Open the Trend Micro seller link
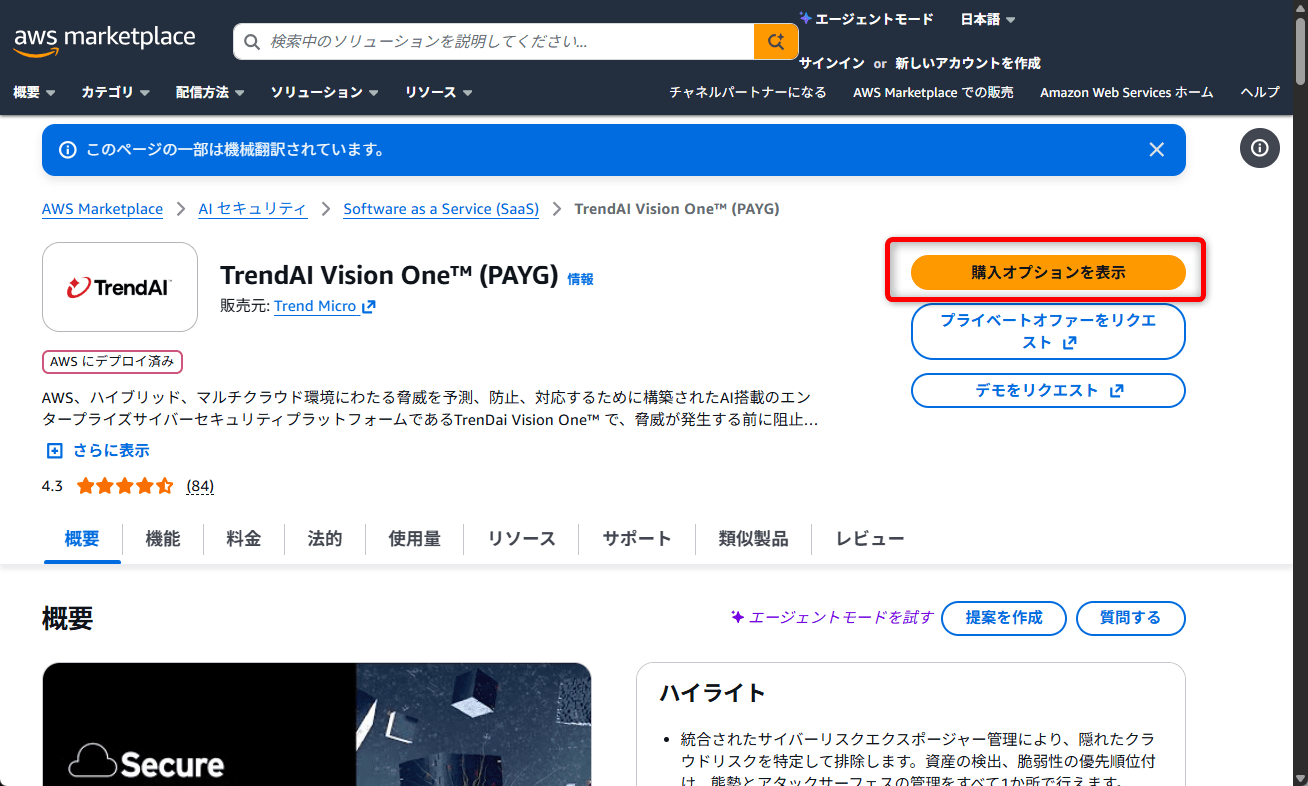 coord(325,306)
